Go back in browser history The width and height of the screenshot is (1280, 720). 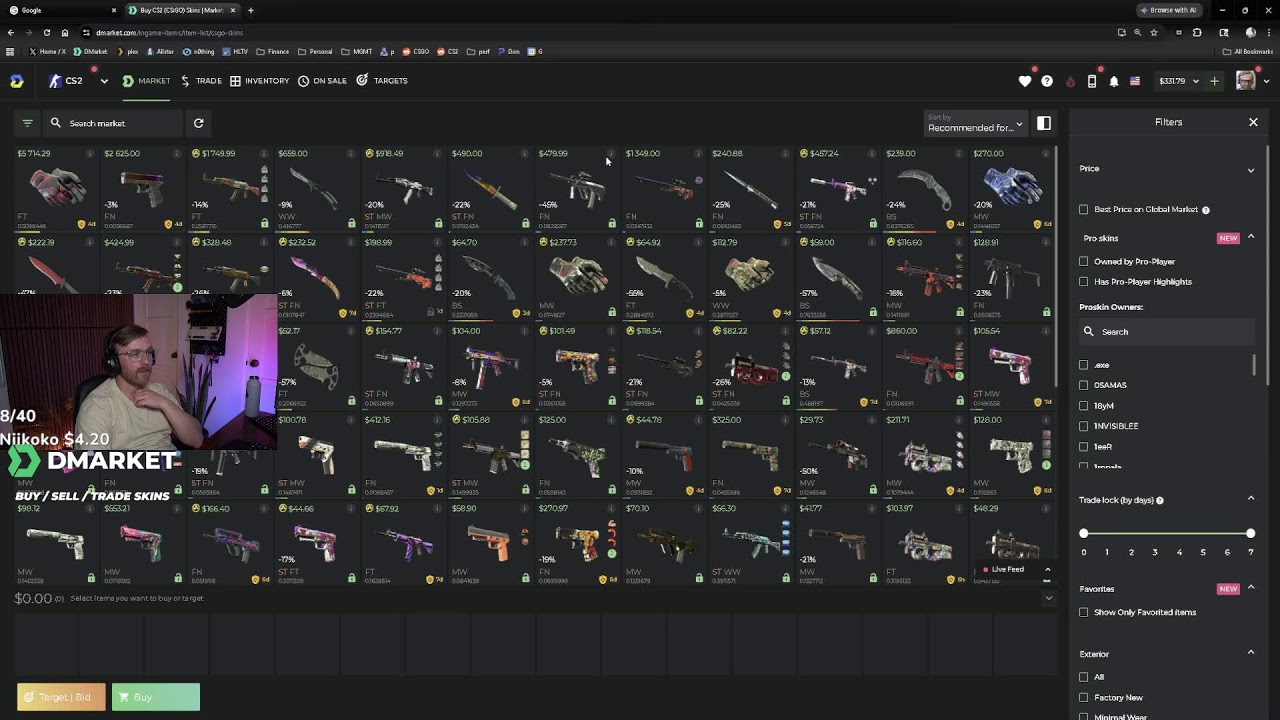[x=10, y=32]
